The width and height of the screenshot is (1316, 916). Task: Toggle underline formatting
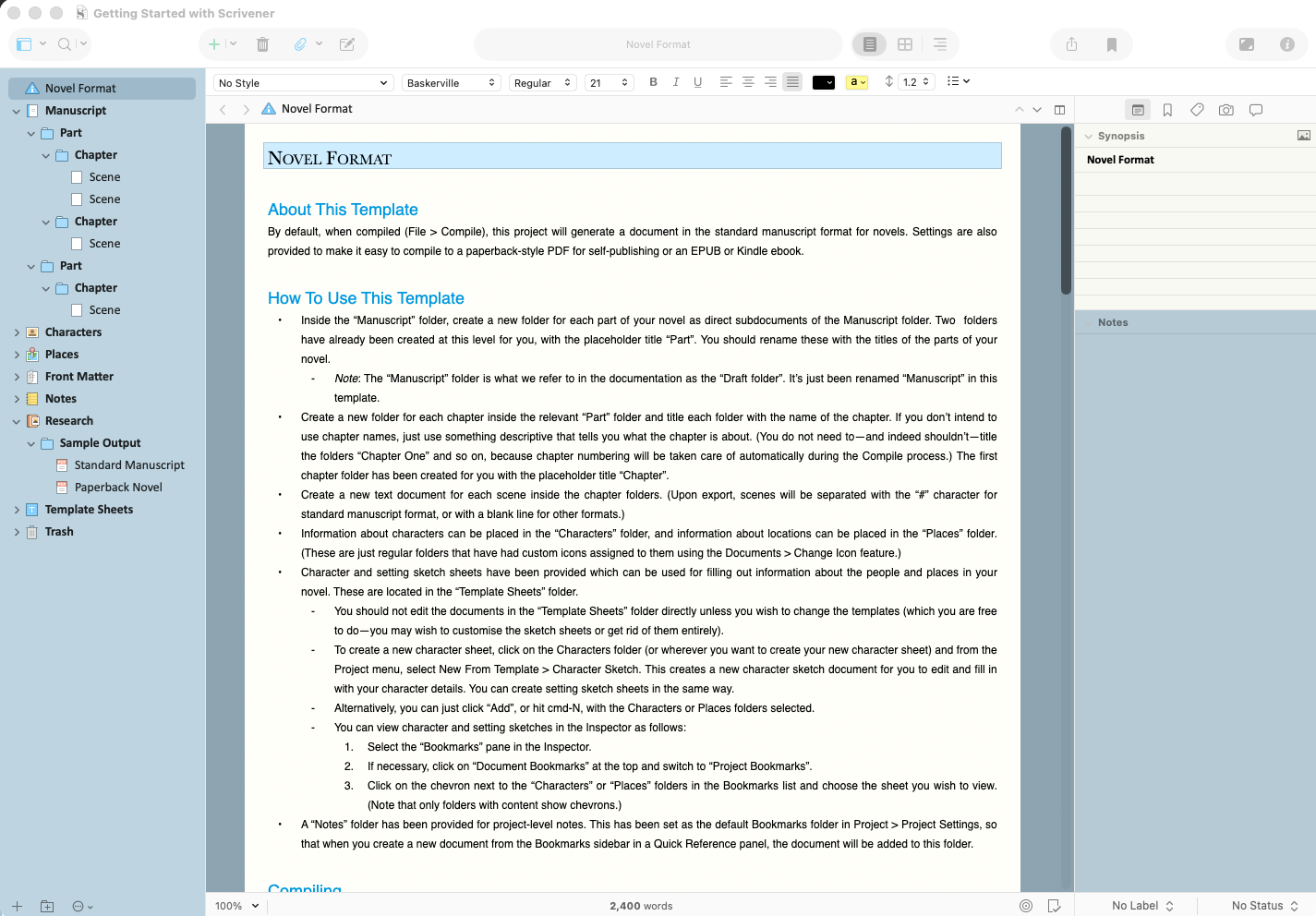click(x=698, y=82)
